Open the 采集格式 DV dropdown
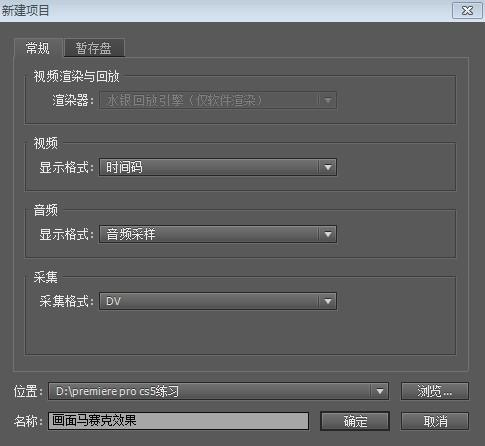This screenshot has width=485, height=446. (x=218, y=301)
